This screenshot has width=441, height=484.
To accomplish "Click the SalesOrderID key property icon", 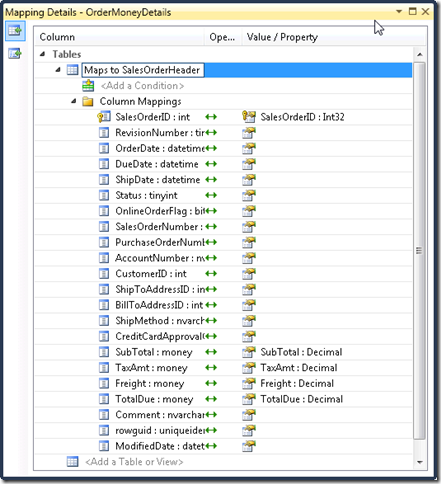I will tap(249, 117).
